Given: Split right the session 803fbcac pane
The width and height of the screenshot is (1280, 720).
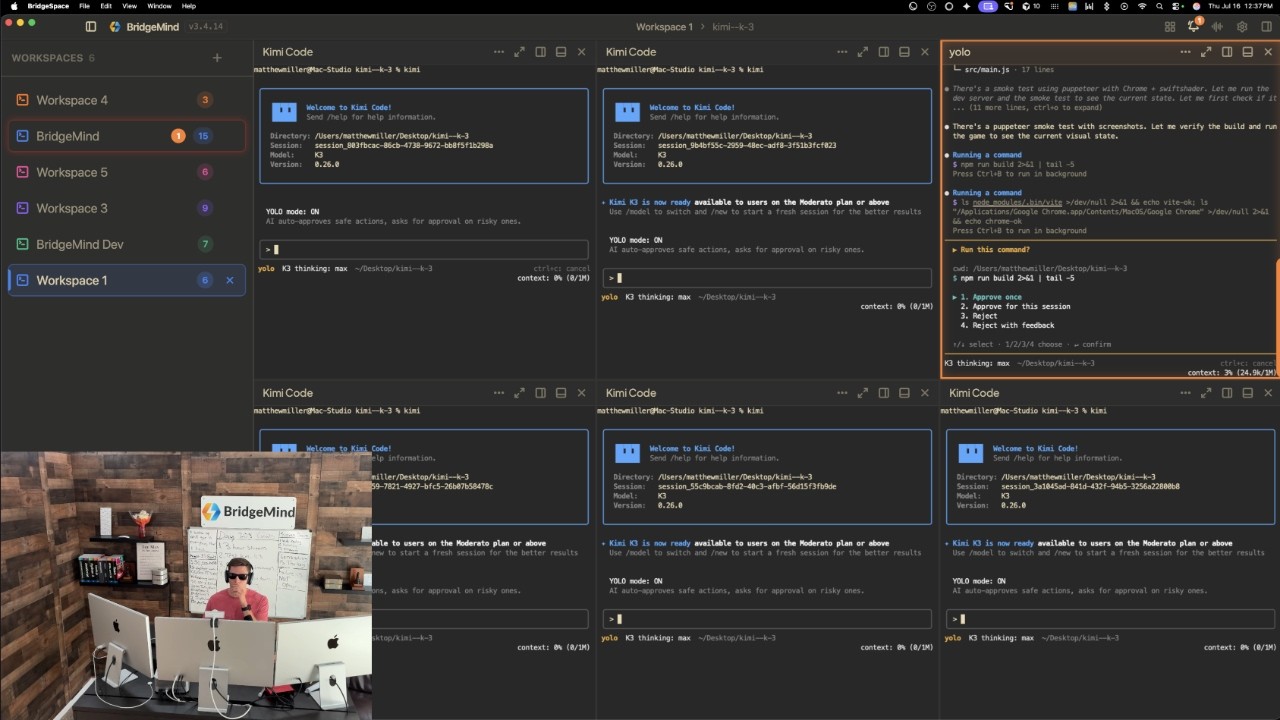Looking at the screenshot, I should 540,52.
